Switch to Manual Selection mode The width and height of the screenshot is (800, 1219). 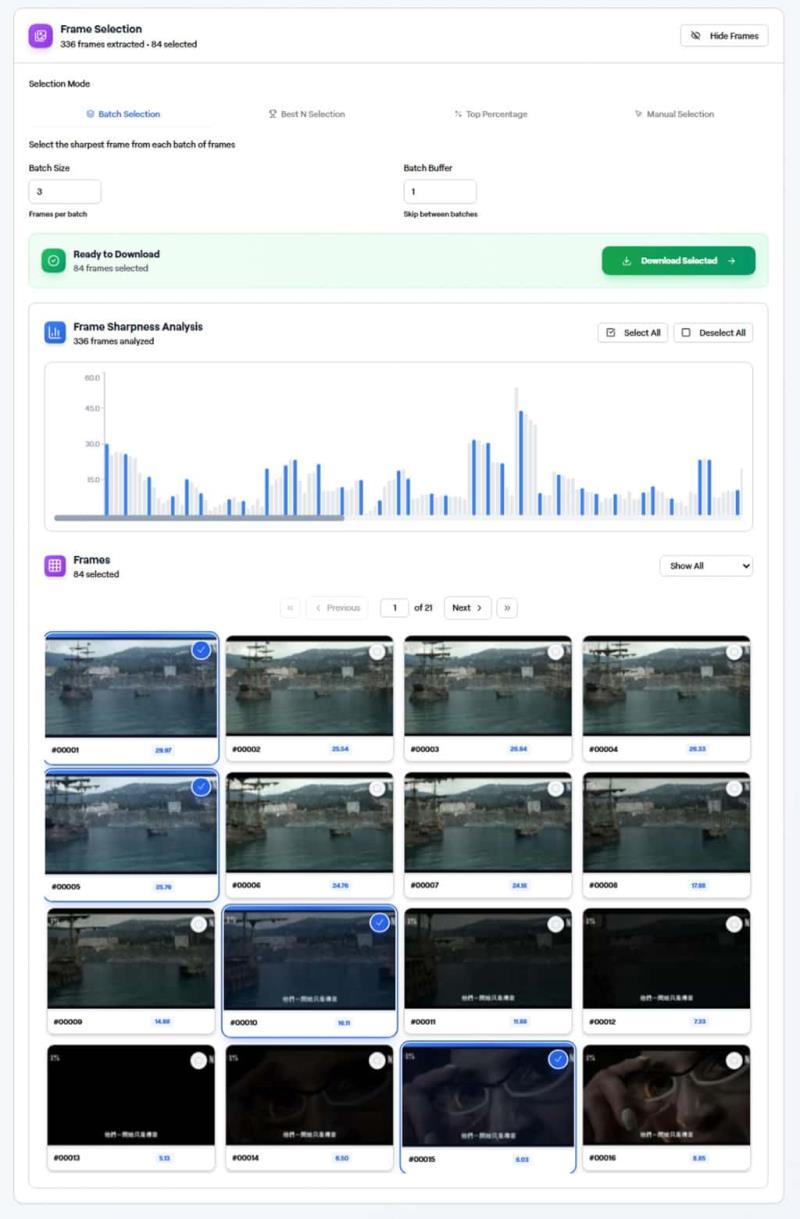tap(674, 114)
